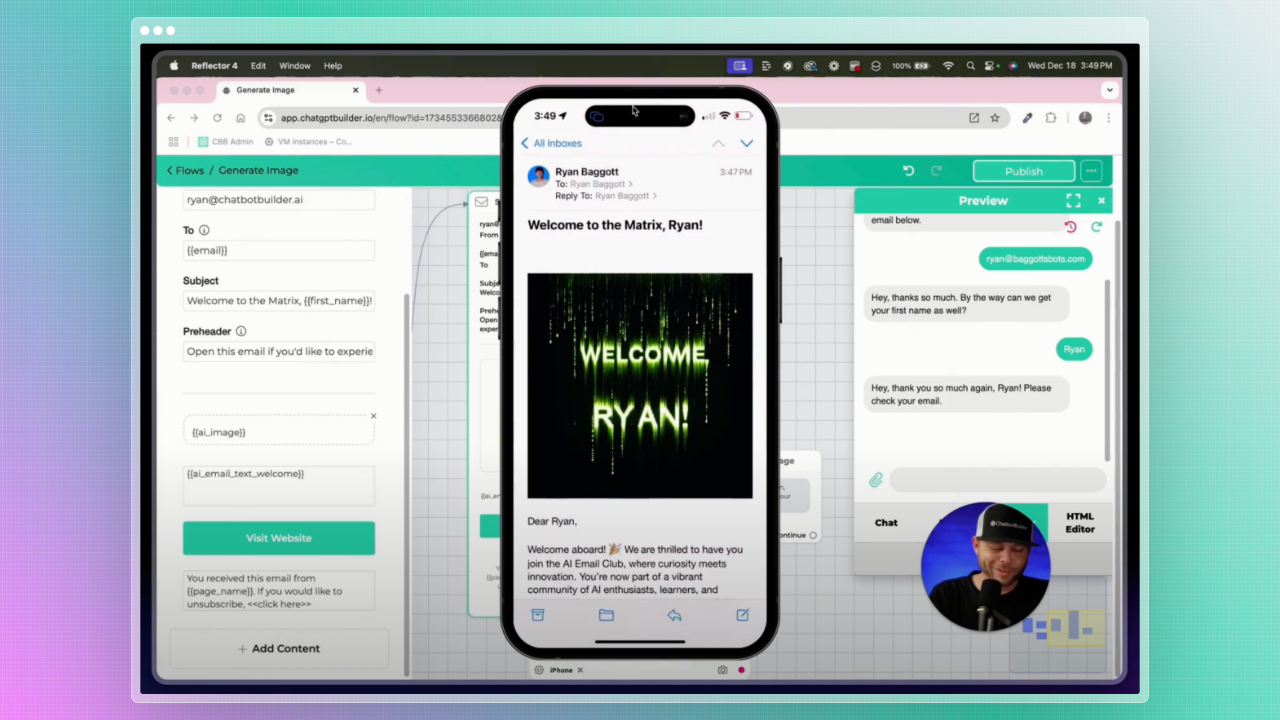This screenshot has height=720, width=1280.
Task: Click the Welcome Ryan Matrix image
Action: [640, 386]
